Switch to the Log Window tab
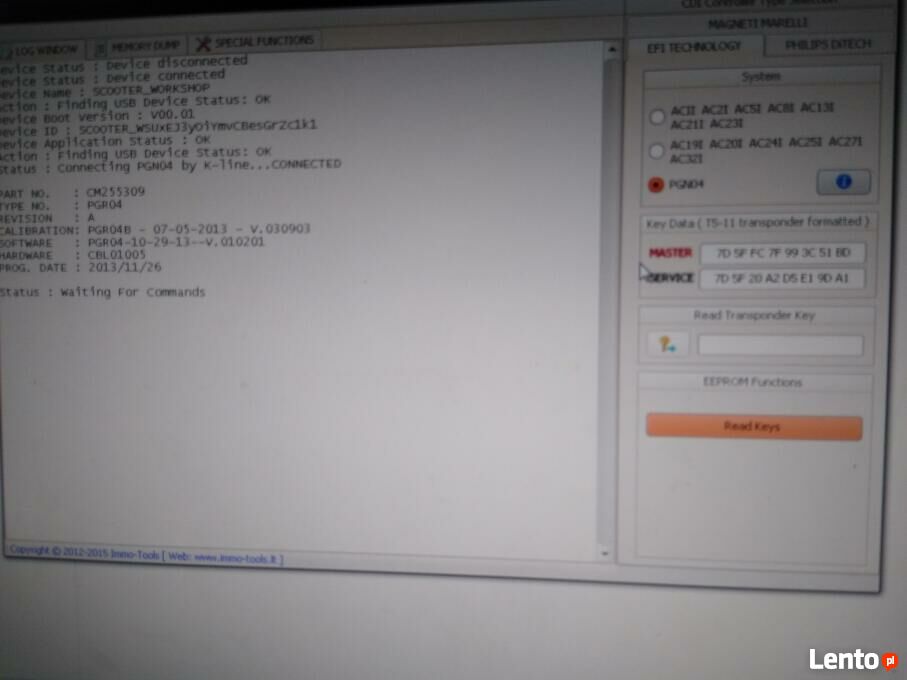This screenshot has height=680, width=907. (x=41, y=51)
